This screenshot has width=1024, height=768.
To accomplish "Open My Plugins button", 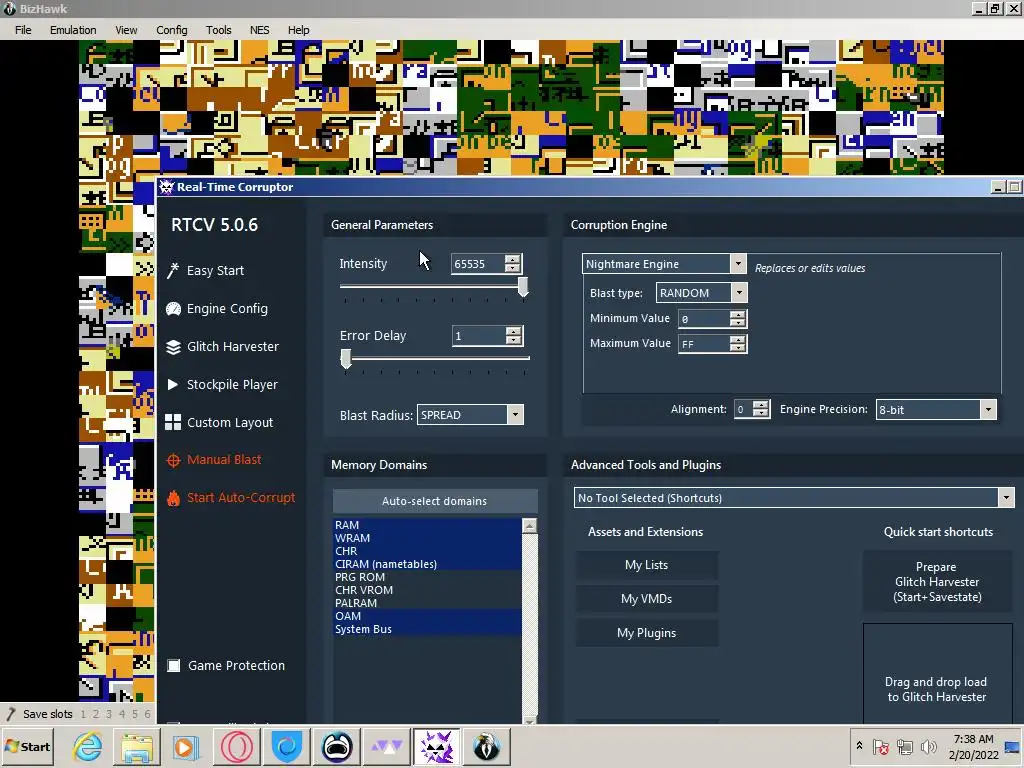I will tap(647, 633).
